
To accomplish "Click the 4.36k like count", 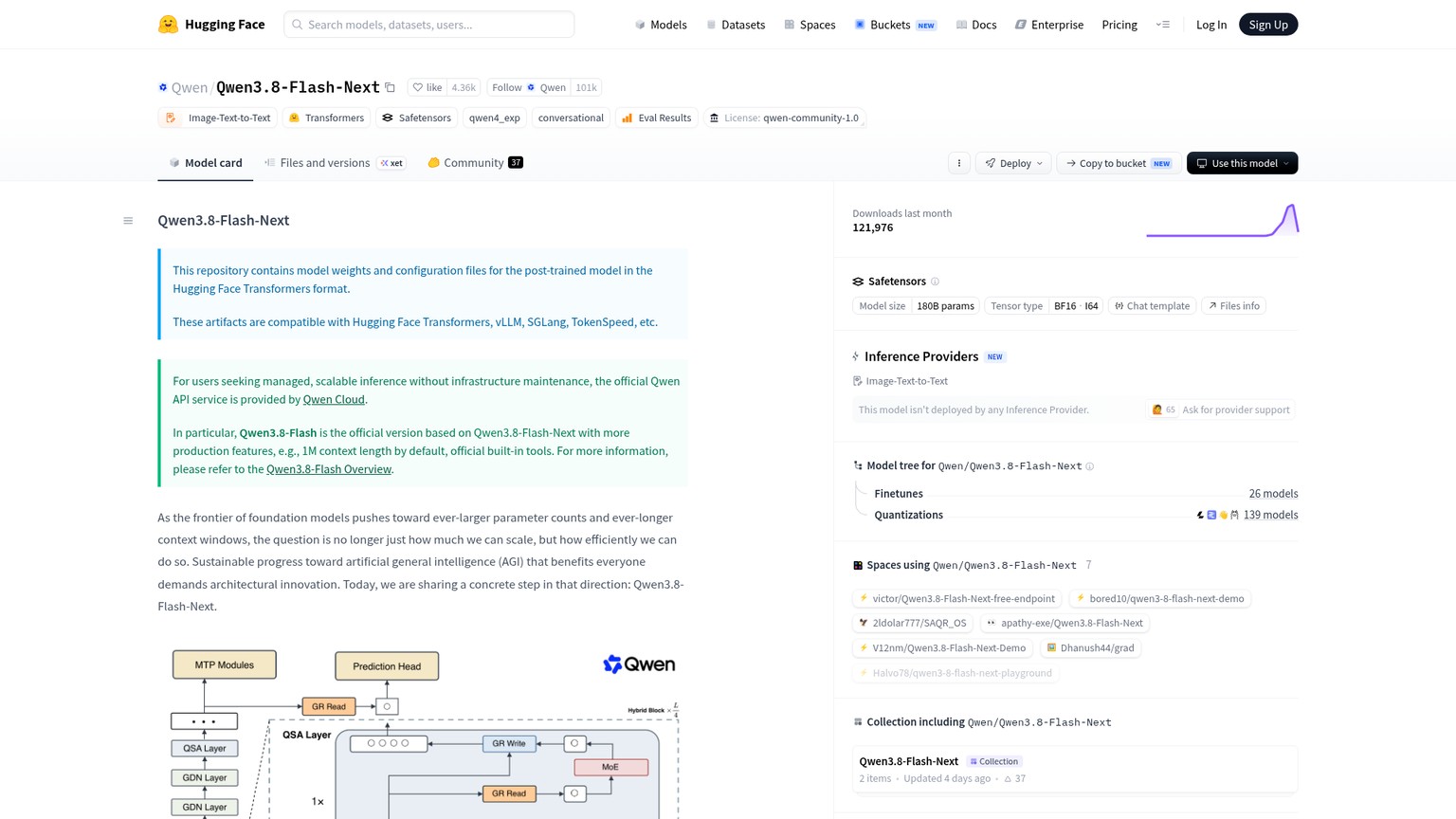I will 464,87.
